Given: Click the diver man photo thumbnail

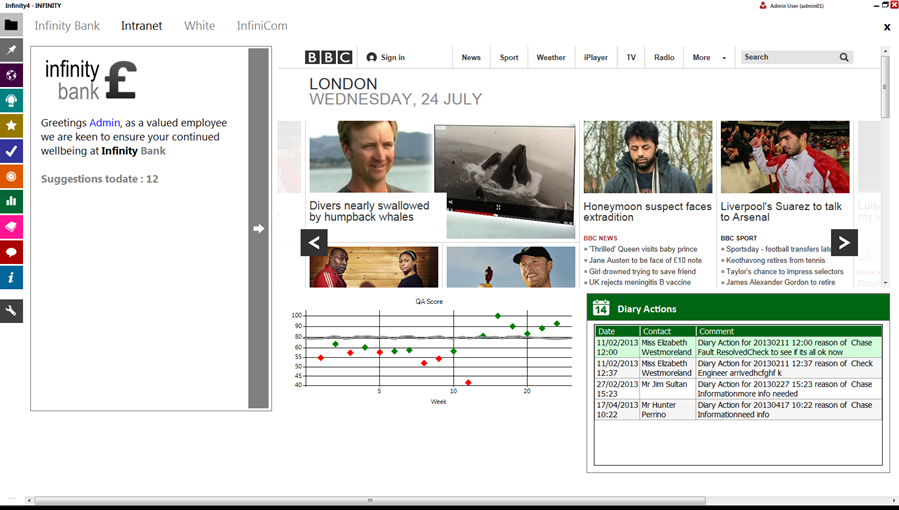Looking at the screenshot, I should point(371,156).
